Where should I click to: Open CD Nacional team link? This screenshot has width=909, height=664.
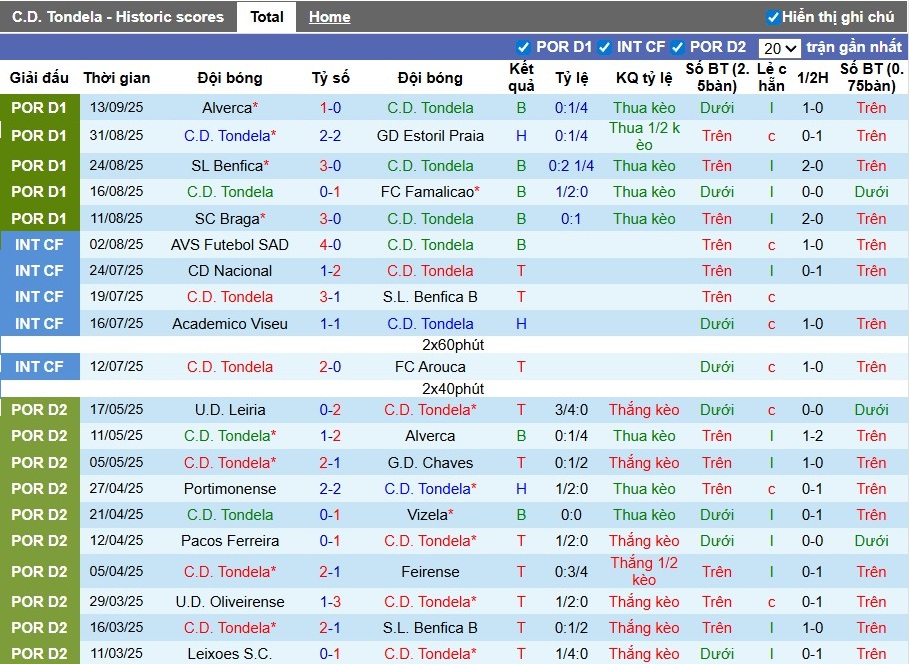point(230,271)
